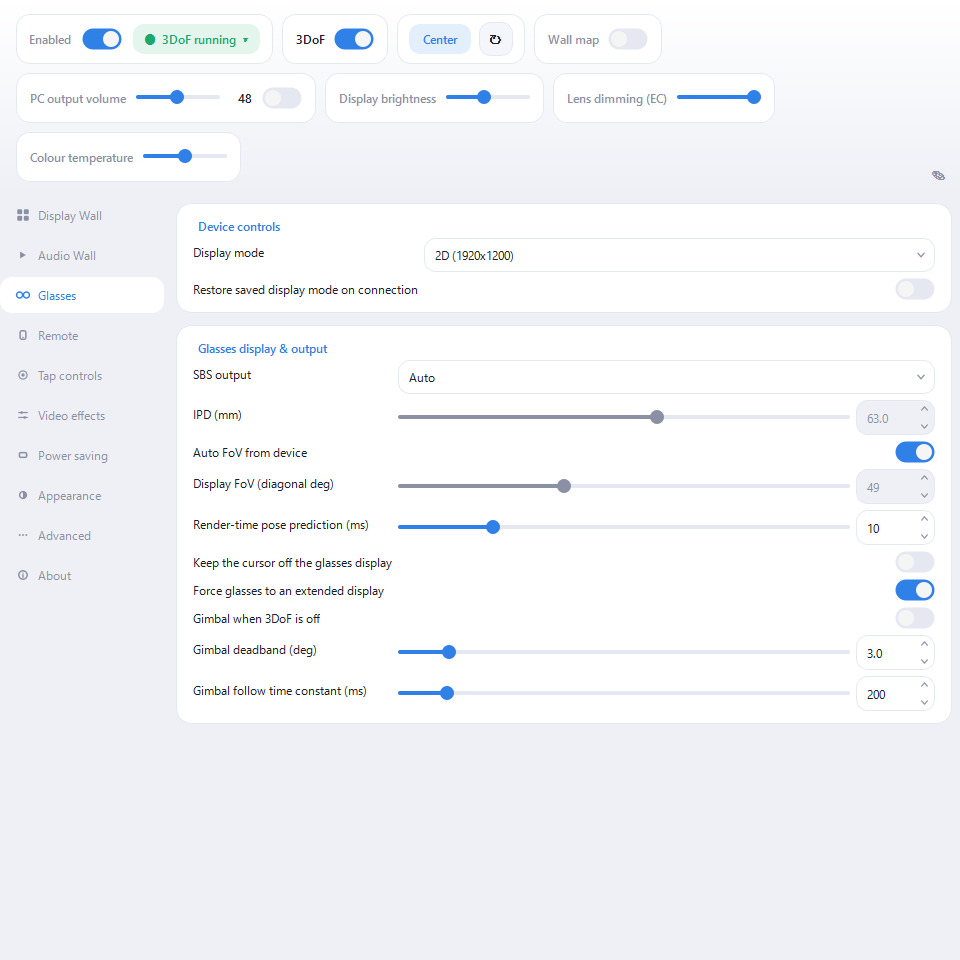Turn off the 3DoF switch

point(354,39)
